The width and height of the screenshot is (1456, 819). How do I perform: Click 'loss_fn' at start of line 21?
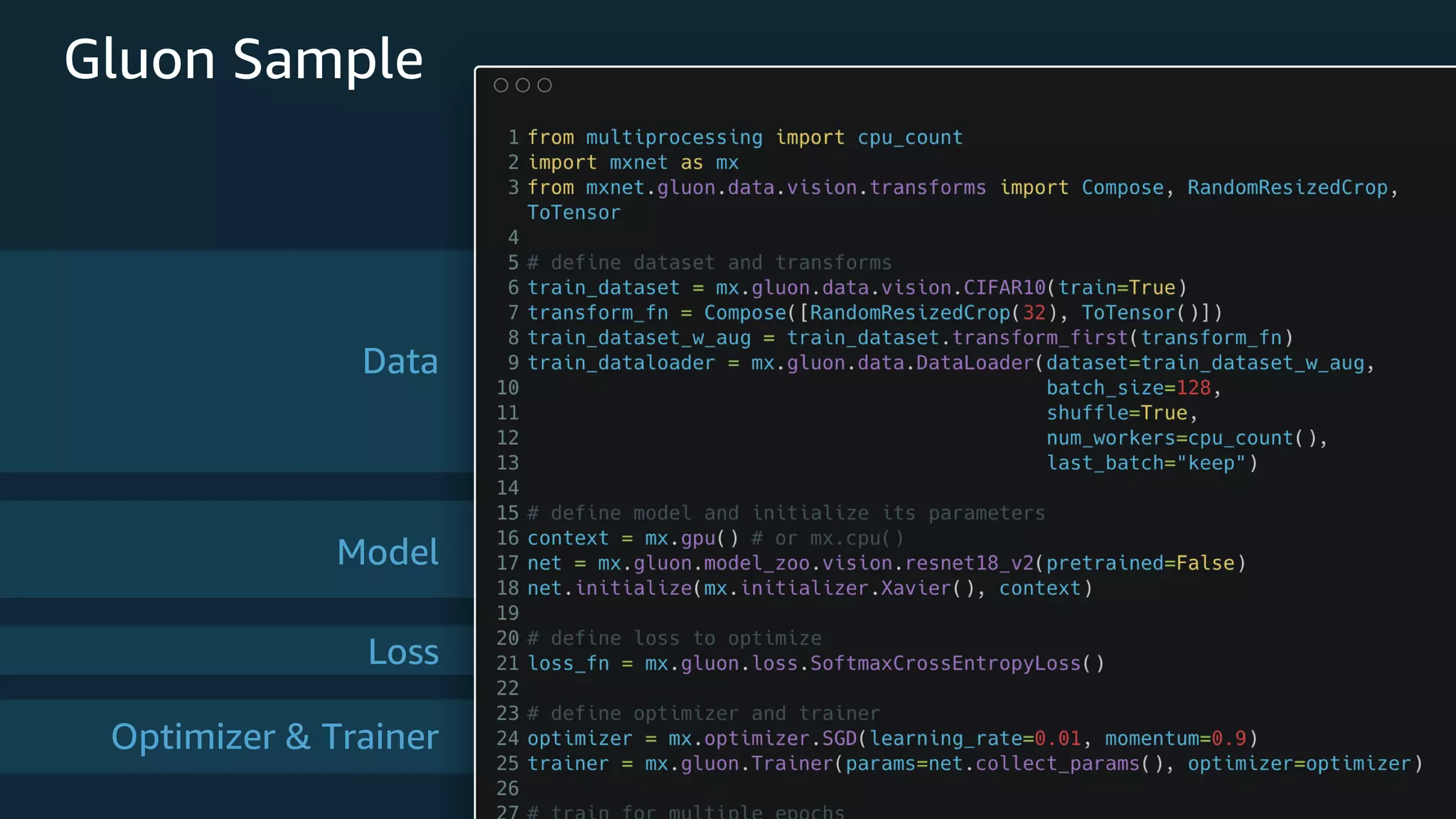tap(568, 663)
